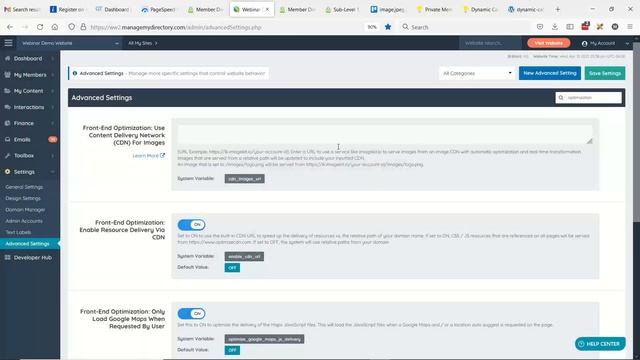This screenshot has height=360, width=640.
Task: Open Admin Accounts submenu item
Action: pos(24,221)
